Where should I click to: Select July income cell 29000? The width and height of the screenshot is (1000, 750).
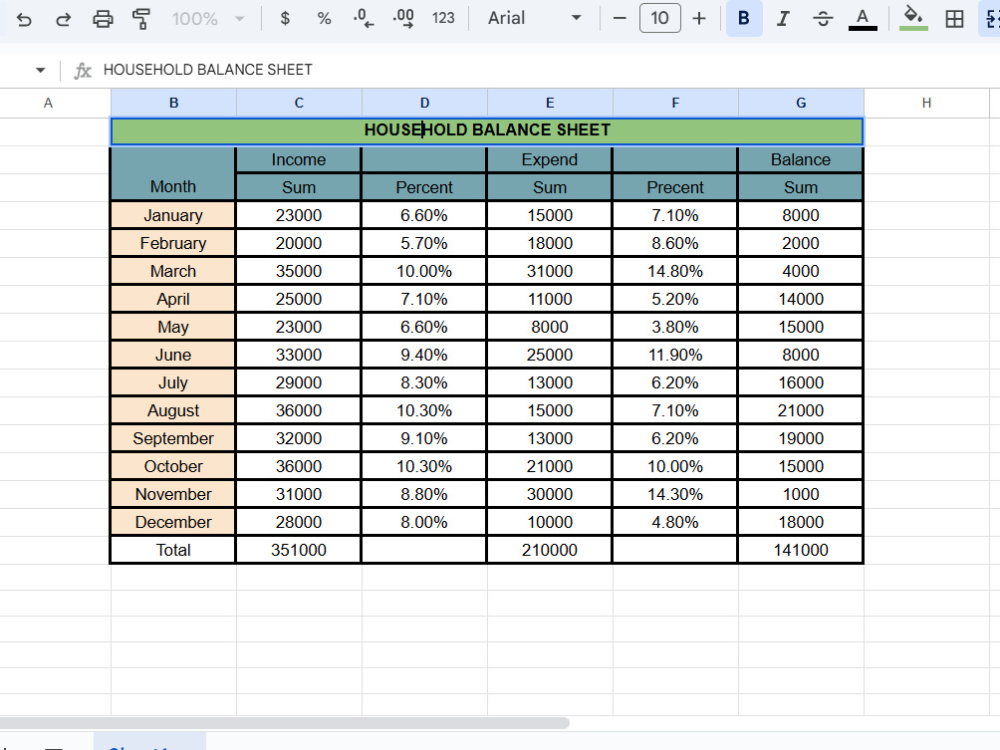(x=298, y=383)
